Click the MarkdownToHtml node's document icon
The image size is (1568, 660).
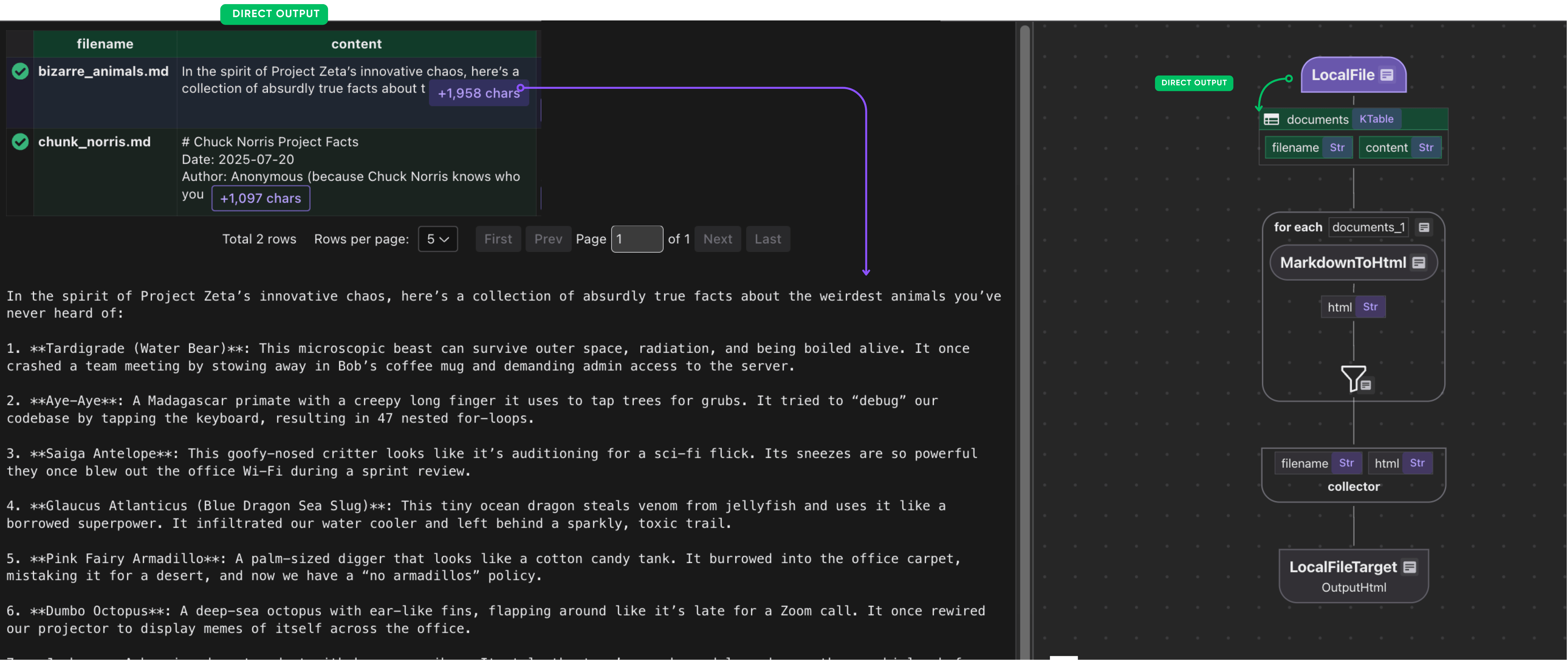click(x=1419, y=262)
